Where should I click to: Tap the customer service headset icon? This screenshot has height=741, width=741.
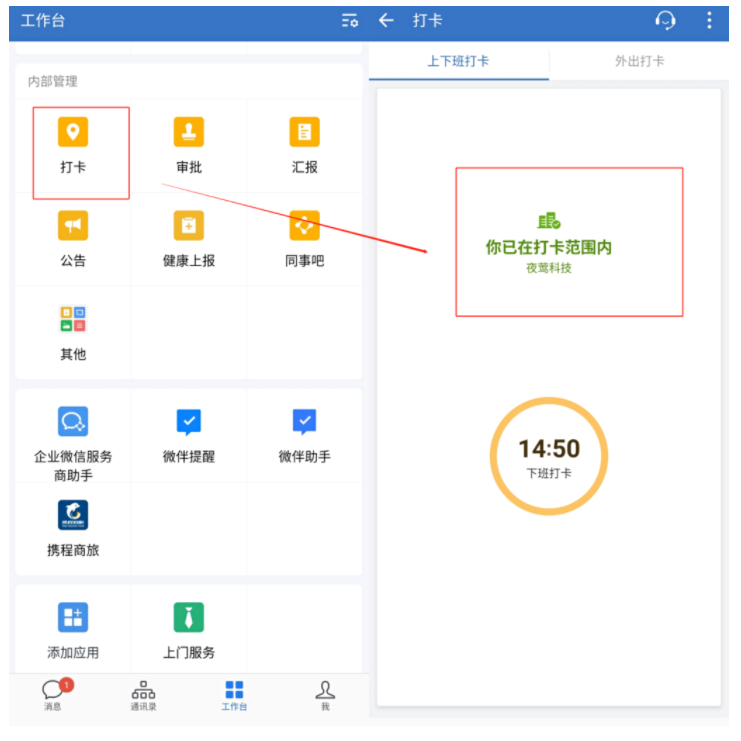click(x=665, y=21)
